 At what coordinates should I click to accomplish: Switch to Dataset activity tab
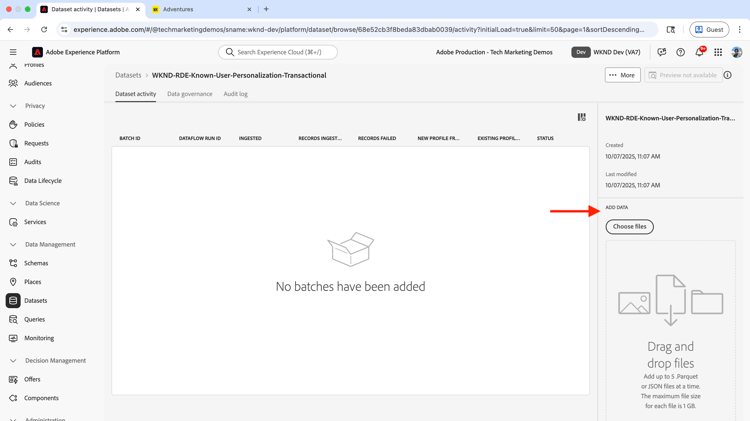click(135, 94)
